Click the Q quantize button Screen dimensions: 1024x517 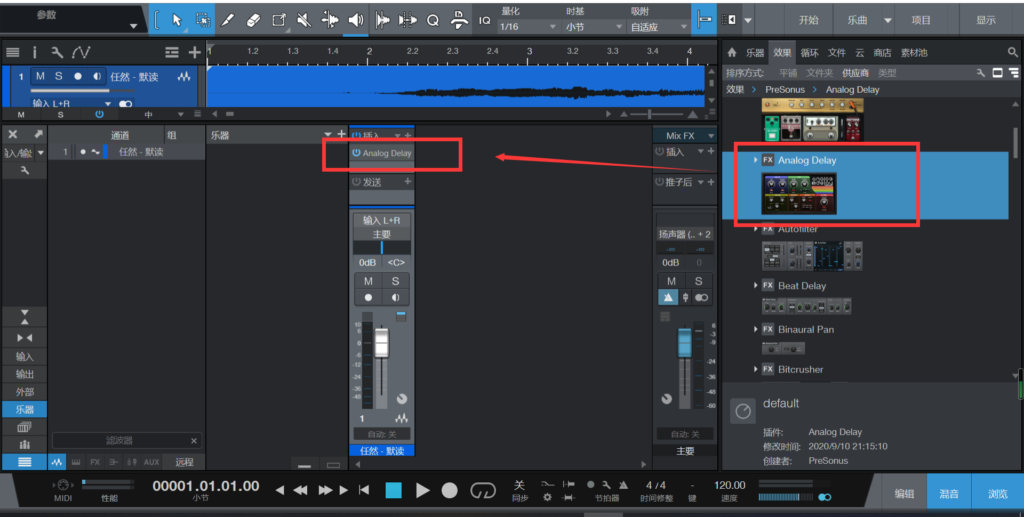(x=432, y=21)
